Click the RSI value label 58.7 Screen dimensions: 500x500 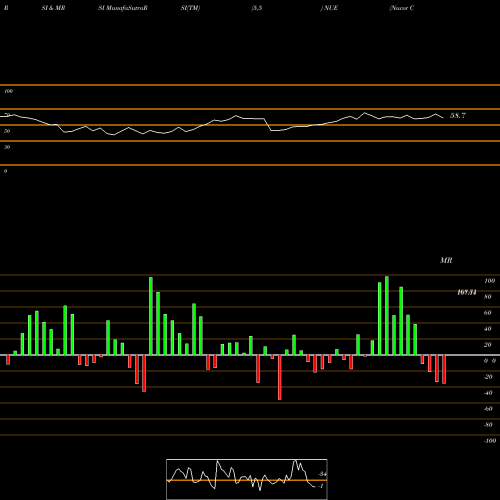458,116
